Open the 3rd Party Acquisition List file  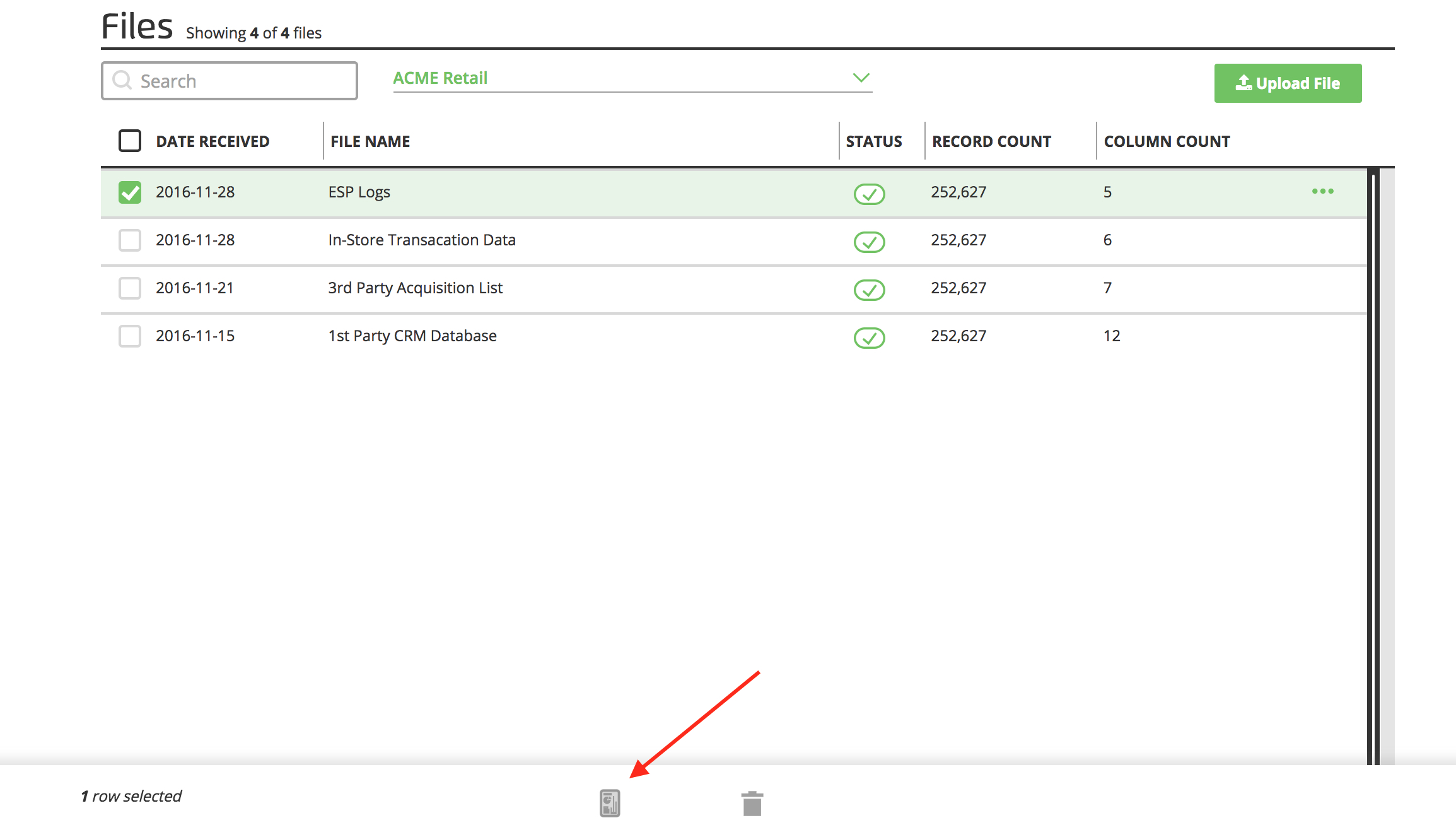(415, 288)
